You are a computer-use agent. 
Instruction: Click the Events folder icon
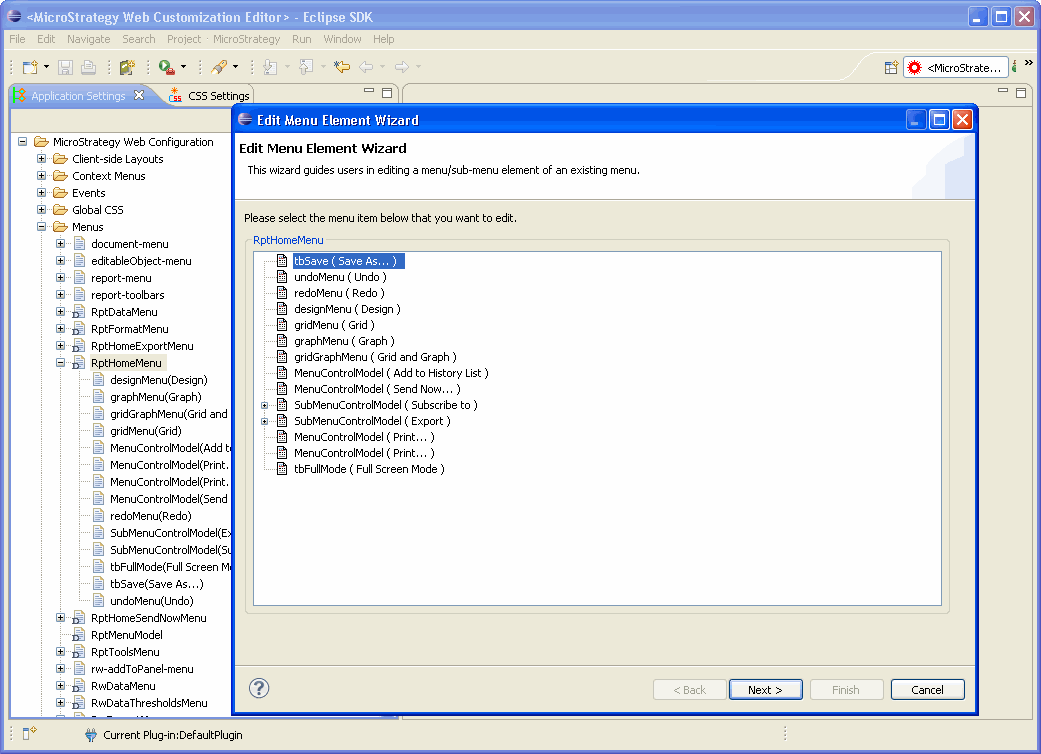60,192
